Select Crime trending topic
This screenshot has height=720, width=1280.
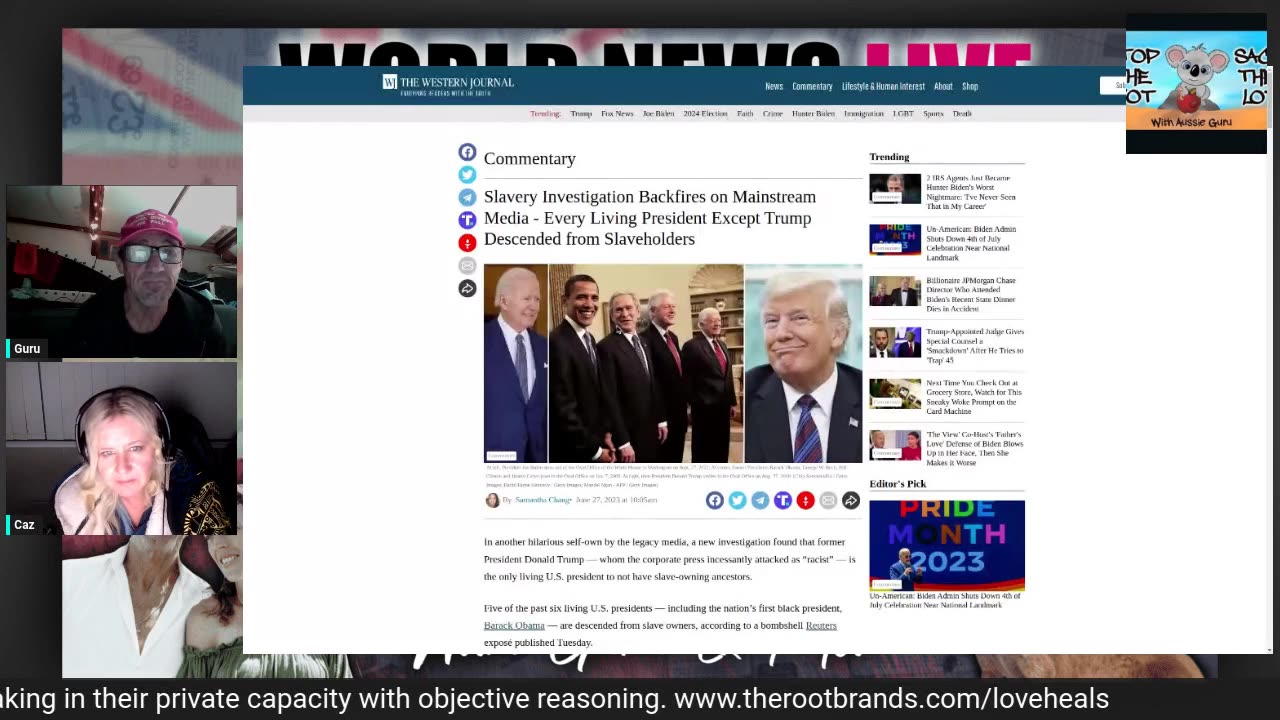[772, 114]
